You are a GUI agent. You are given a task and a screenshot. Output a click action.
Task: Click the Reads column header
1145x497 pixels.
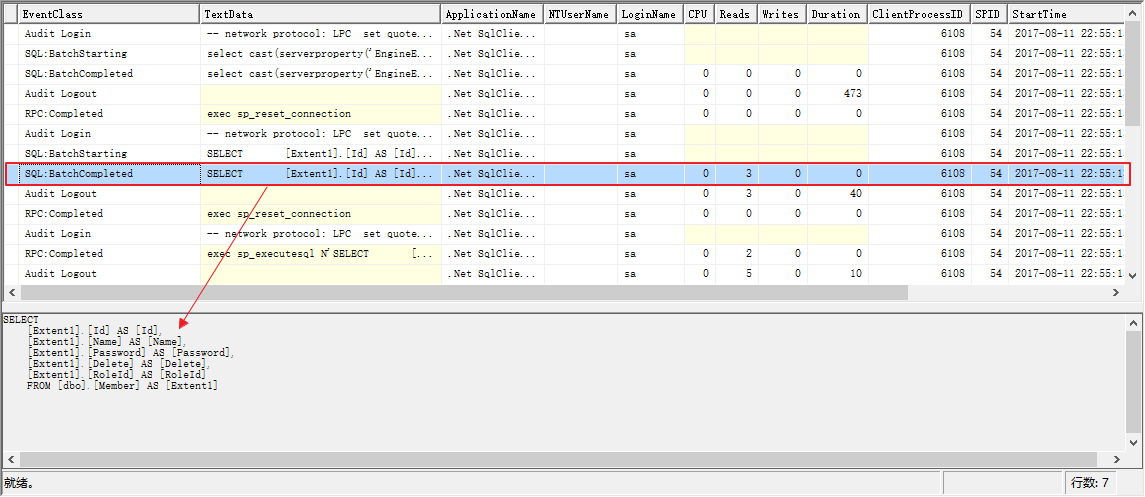[737, 14]
